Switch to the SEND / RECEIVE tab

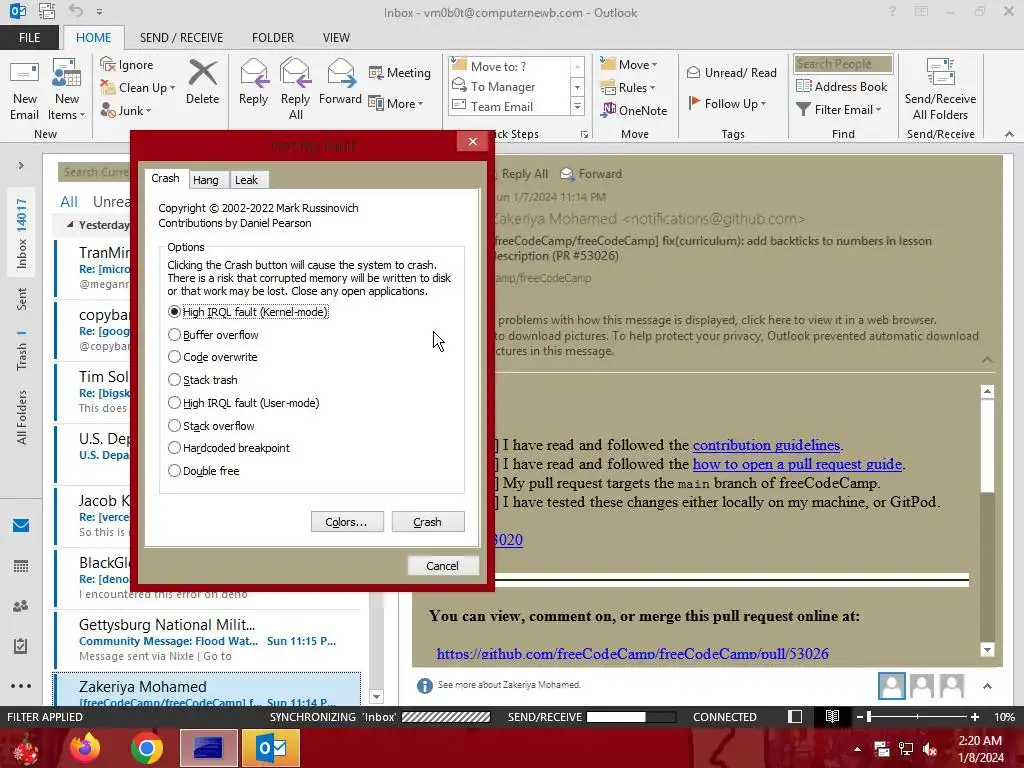point(181,37)
